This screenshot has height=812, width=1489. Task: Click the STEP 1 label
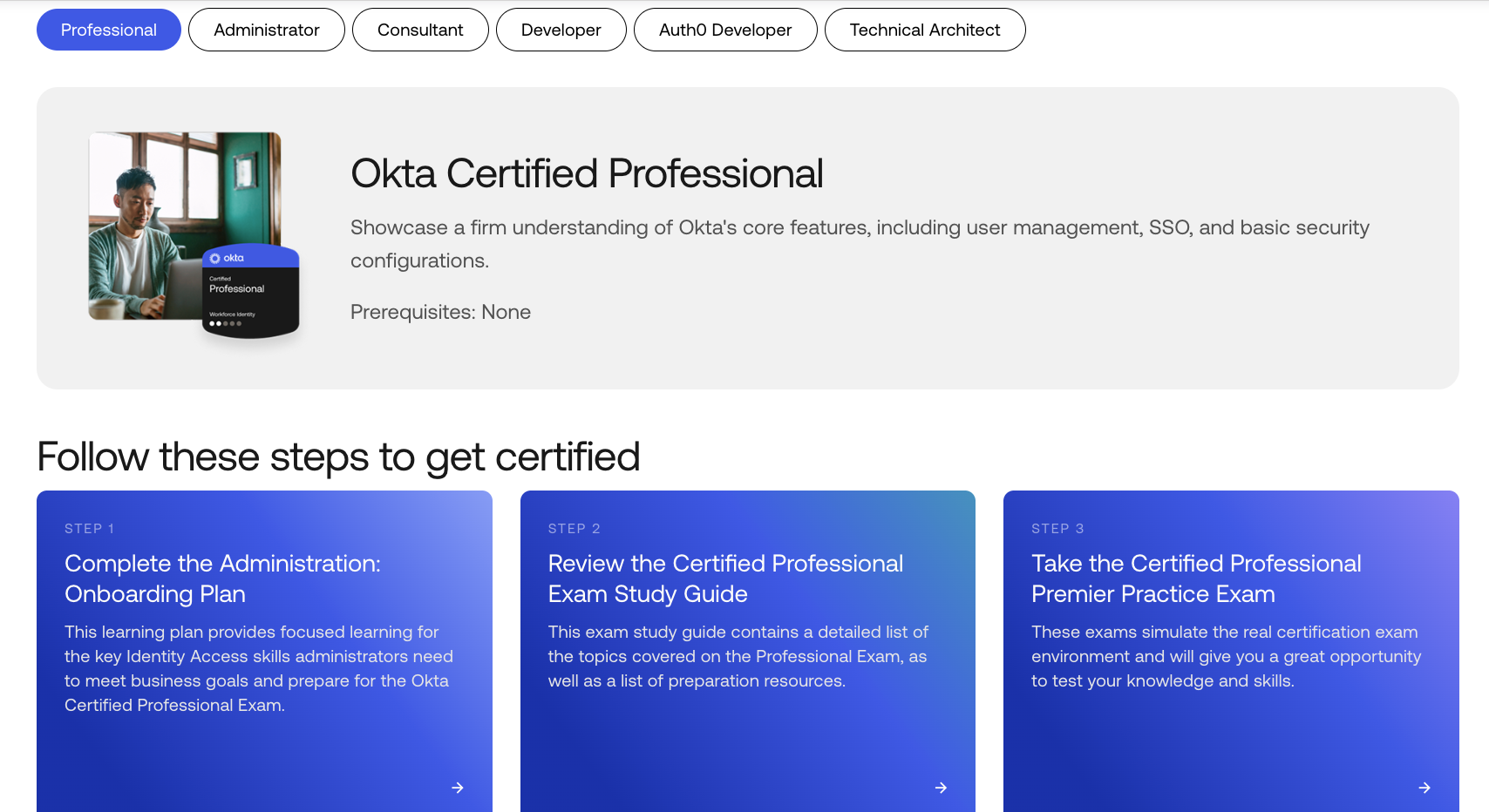90,529
